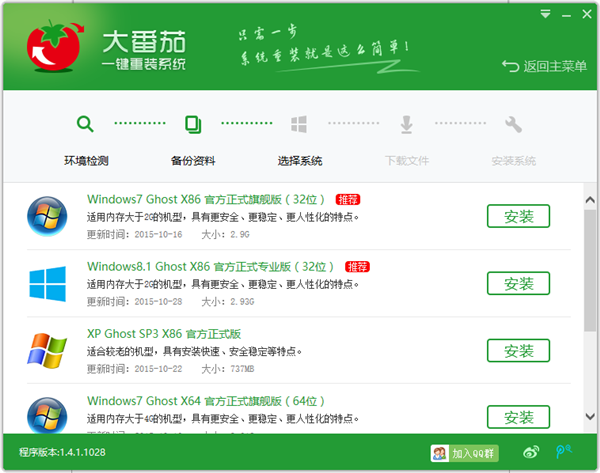Open Windows8.1 Ghost X86 专业版 title link
The height and width of the screenshot is (473, 600).
click(x=210, y=266)
